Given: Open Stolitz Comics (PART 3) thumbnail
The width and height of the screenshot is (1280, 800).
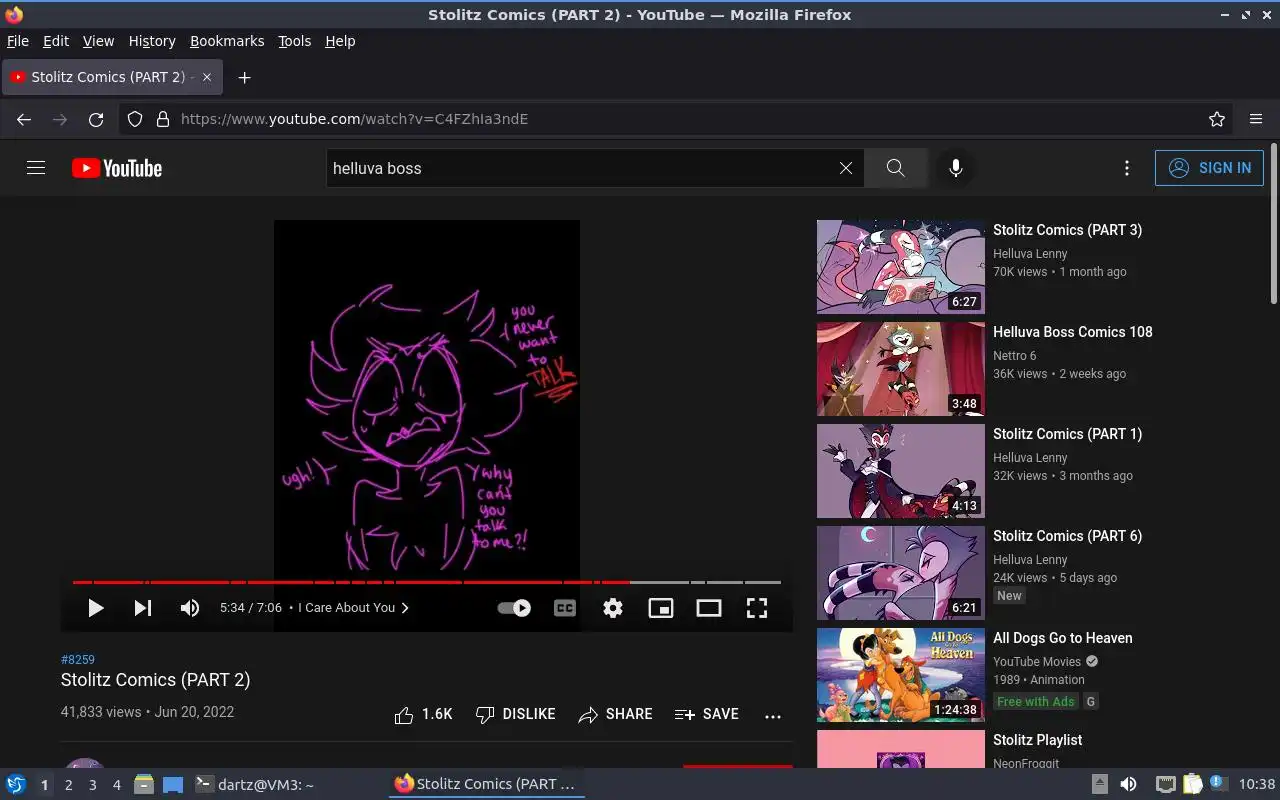Looking at the screenshot, I should coord(901,267).
